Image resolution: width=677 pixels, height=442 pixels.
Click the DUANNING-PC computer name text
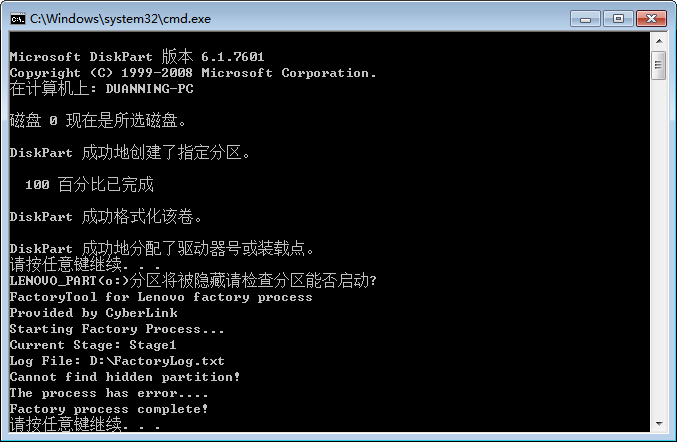pos(149,89)
